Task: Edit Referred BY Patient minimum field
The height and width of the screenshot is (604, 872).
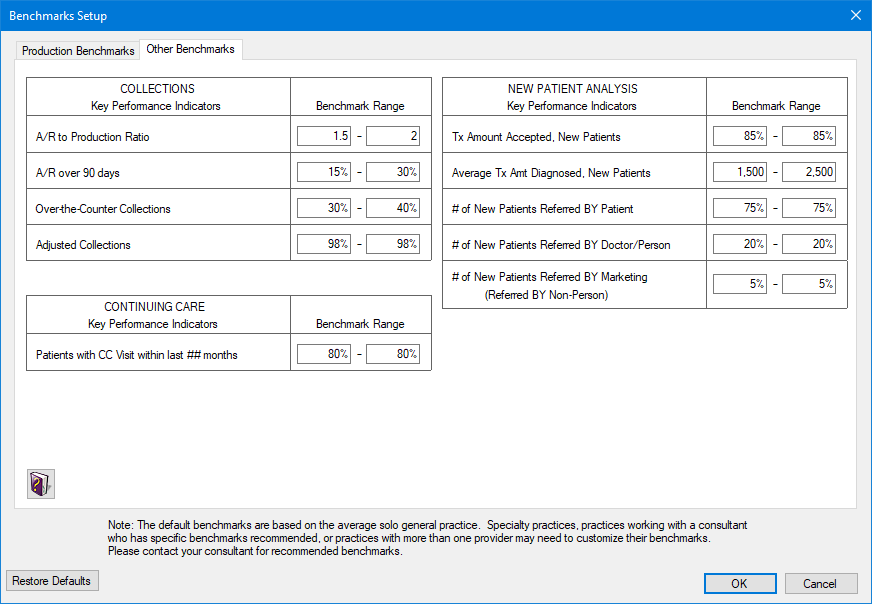Action: click(740, 209)
